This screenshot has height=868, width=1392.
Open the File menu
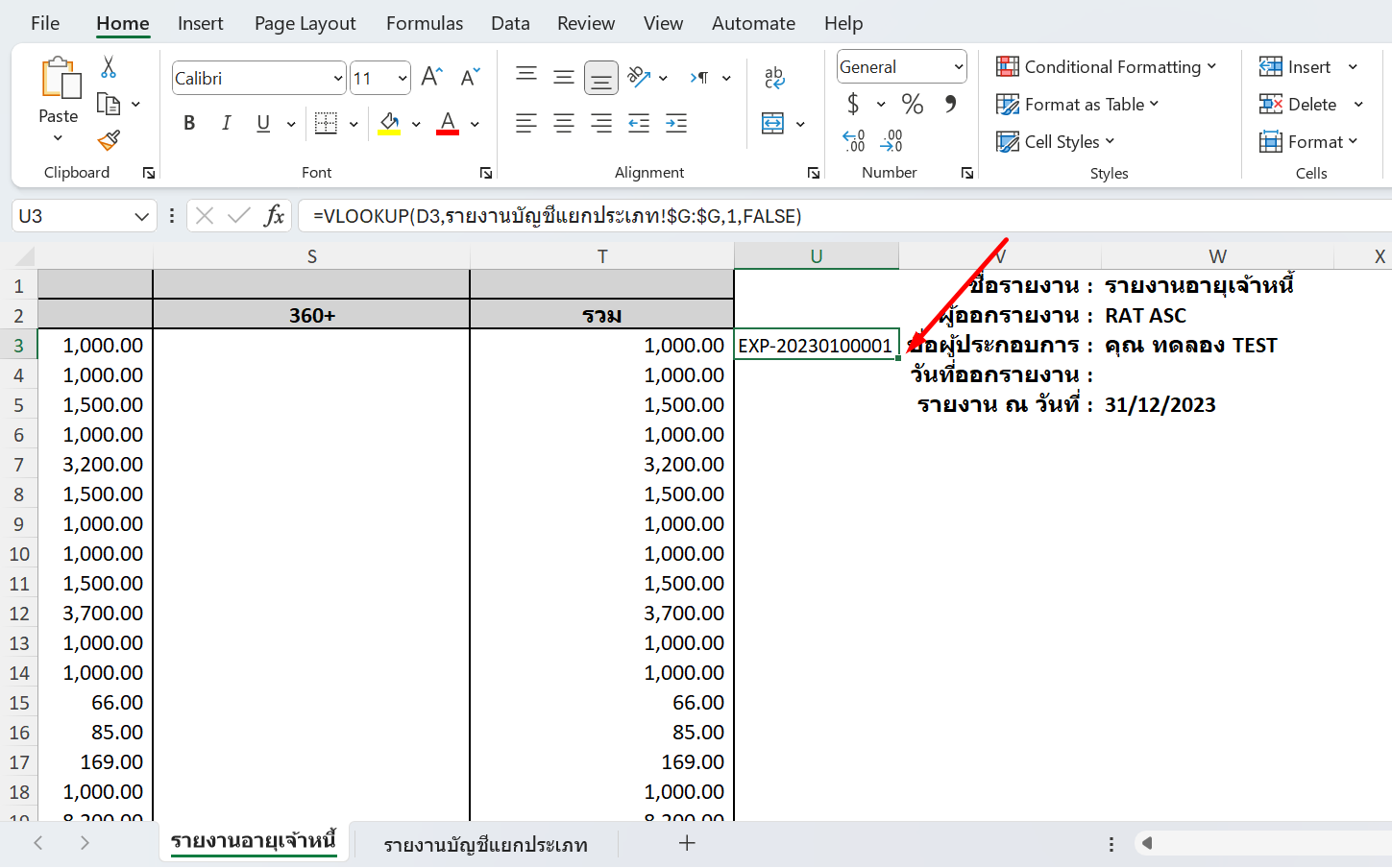[x=45, y=23]
